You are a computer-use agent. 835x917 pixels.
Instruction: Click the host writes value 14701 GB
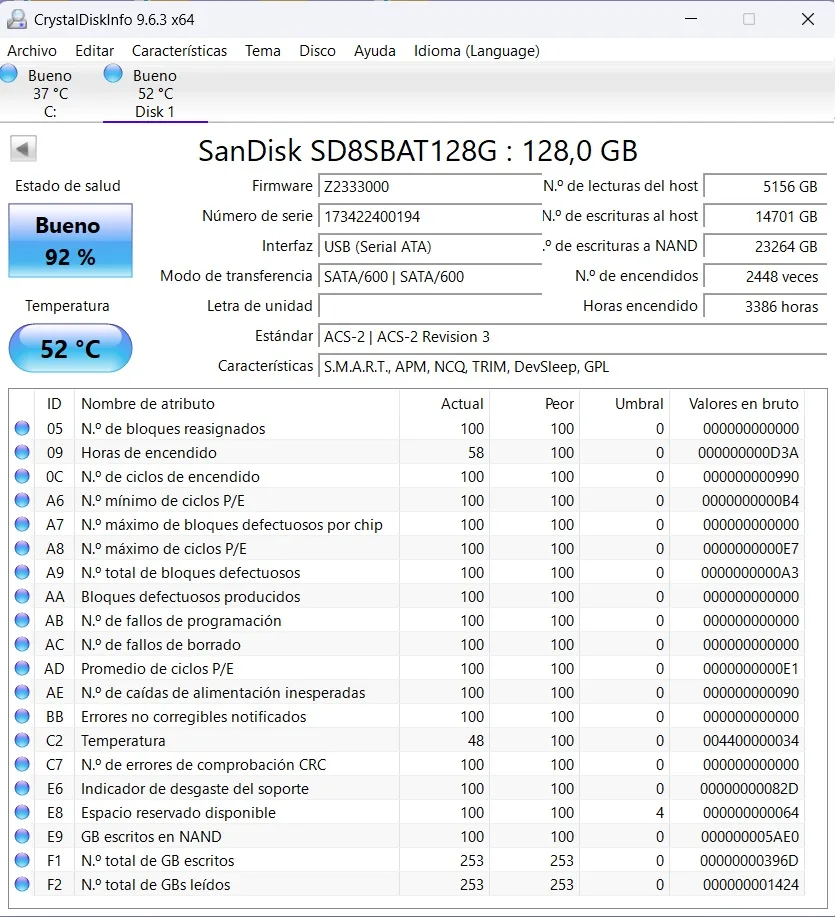[765, 216]
